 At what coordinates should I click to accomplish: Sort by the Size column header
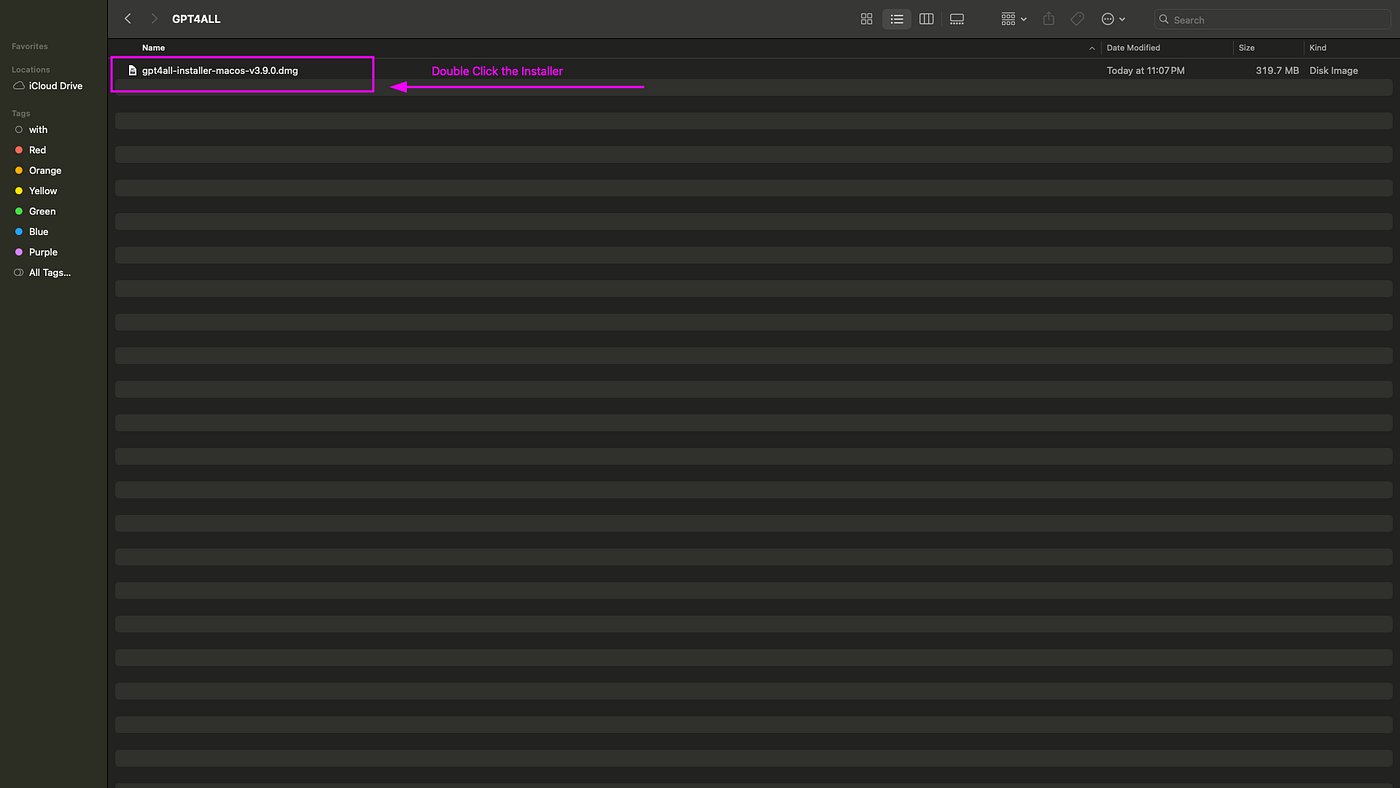(x=1246, y=48)
